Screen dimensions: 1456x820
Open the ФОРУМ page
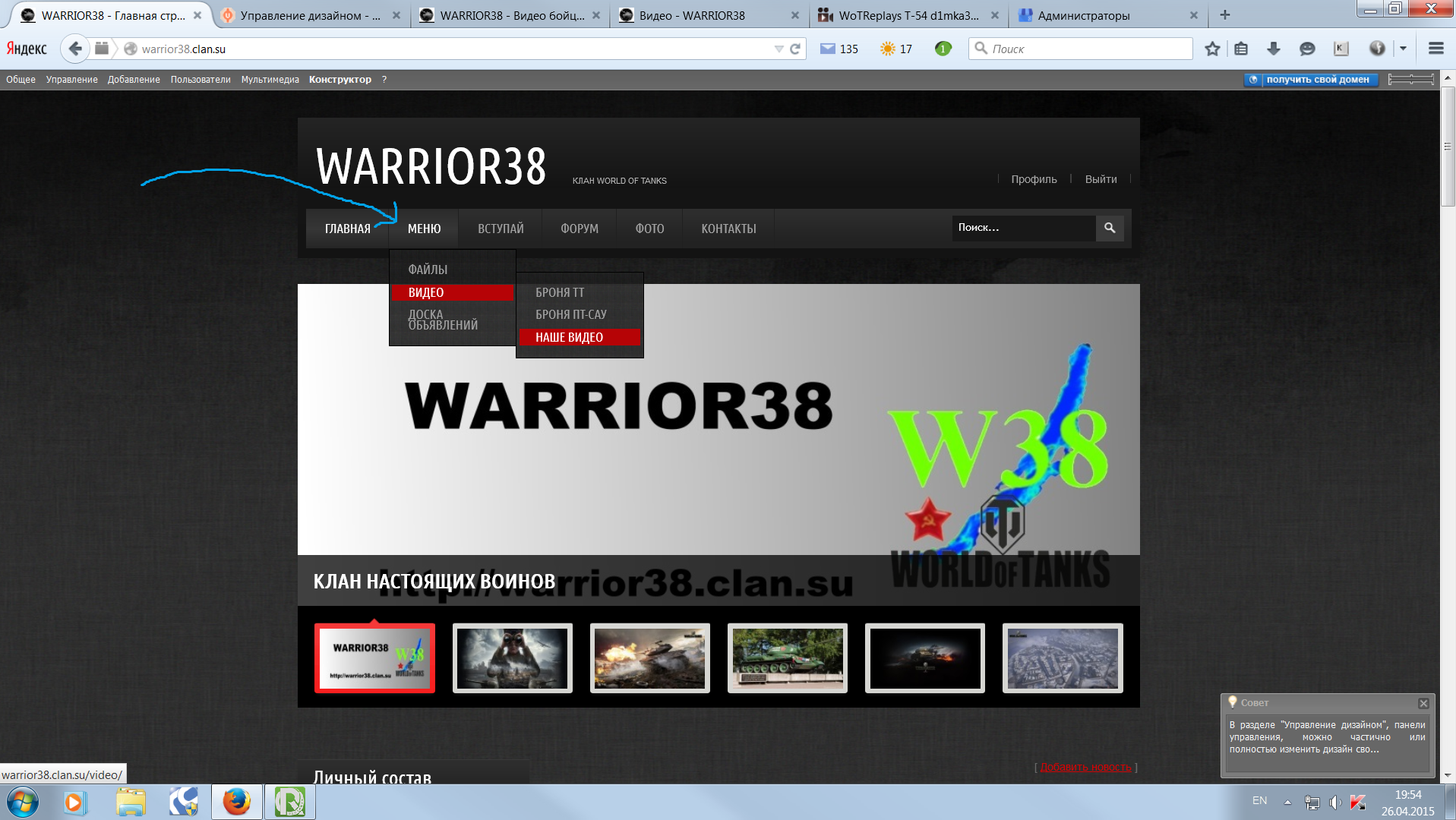click(580, 229)
